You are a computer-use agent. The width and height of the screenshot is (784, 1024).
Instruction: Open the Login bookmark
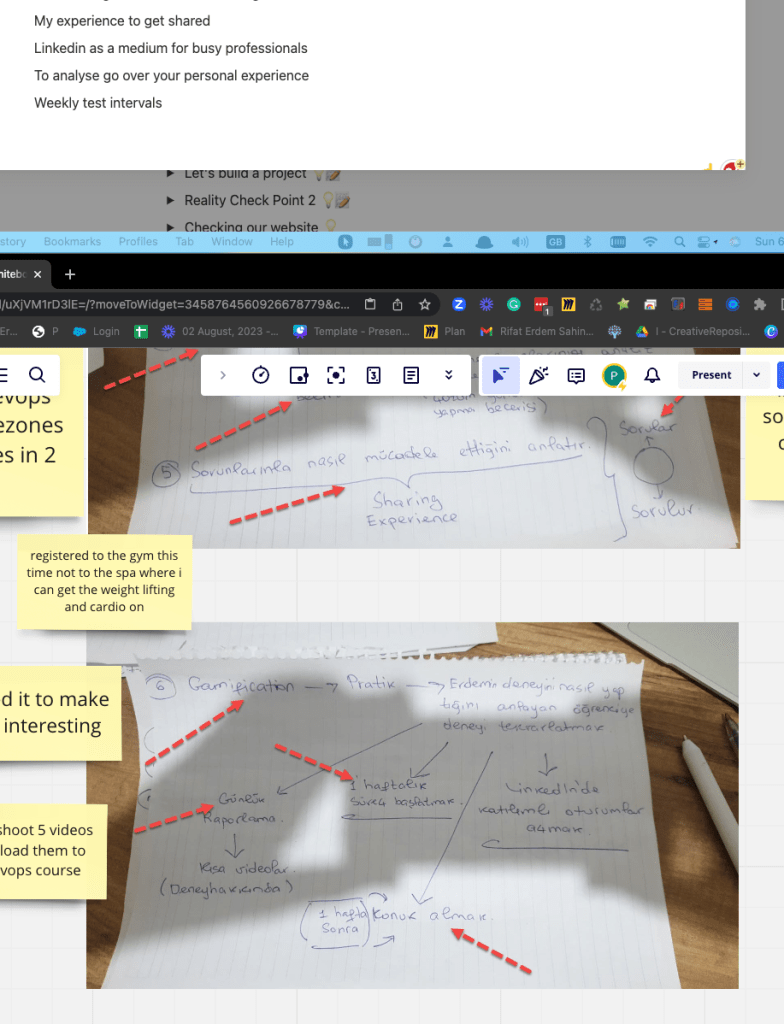click(x=97, y=332)
